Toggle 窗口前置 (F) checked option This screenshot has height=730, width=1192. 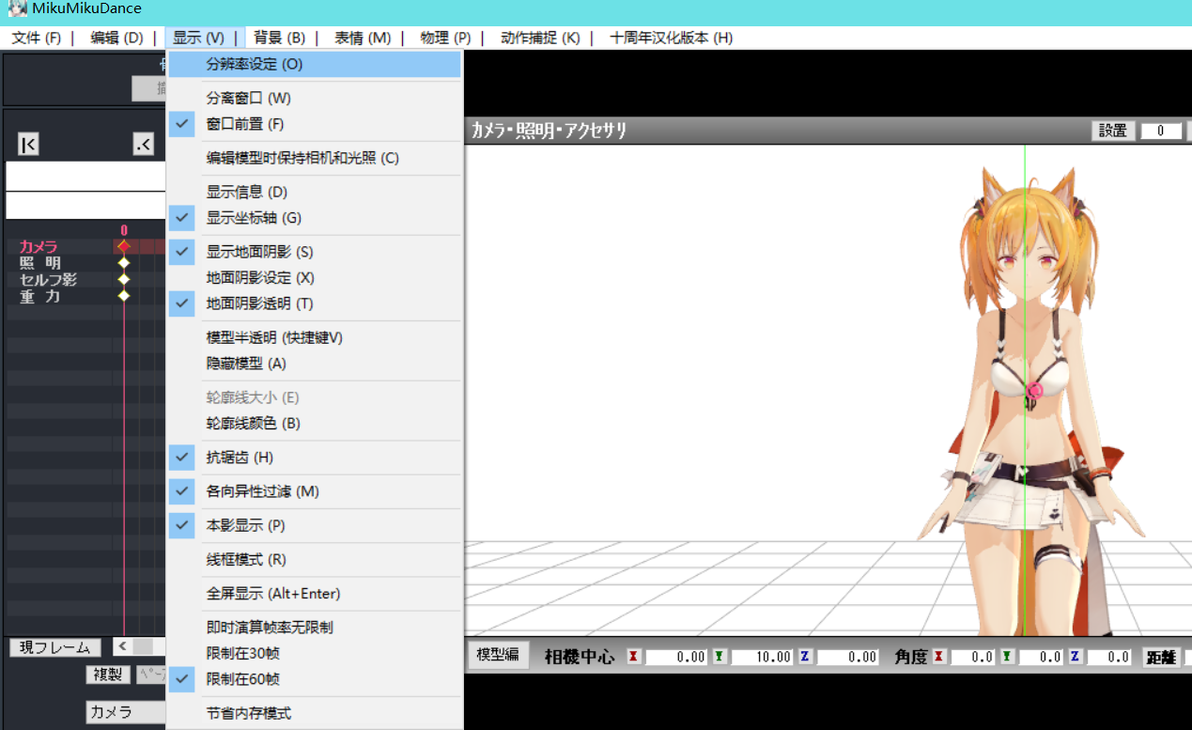click(x=315, y=124)
